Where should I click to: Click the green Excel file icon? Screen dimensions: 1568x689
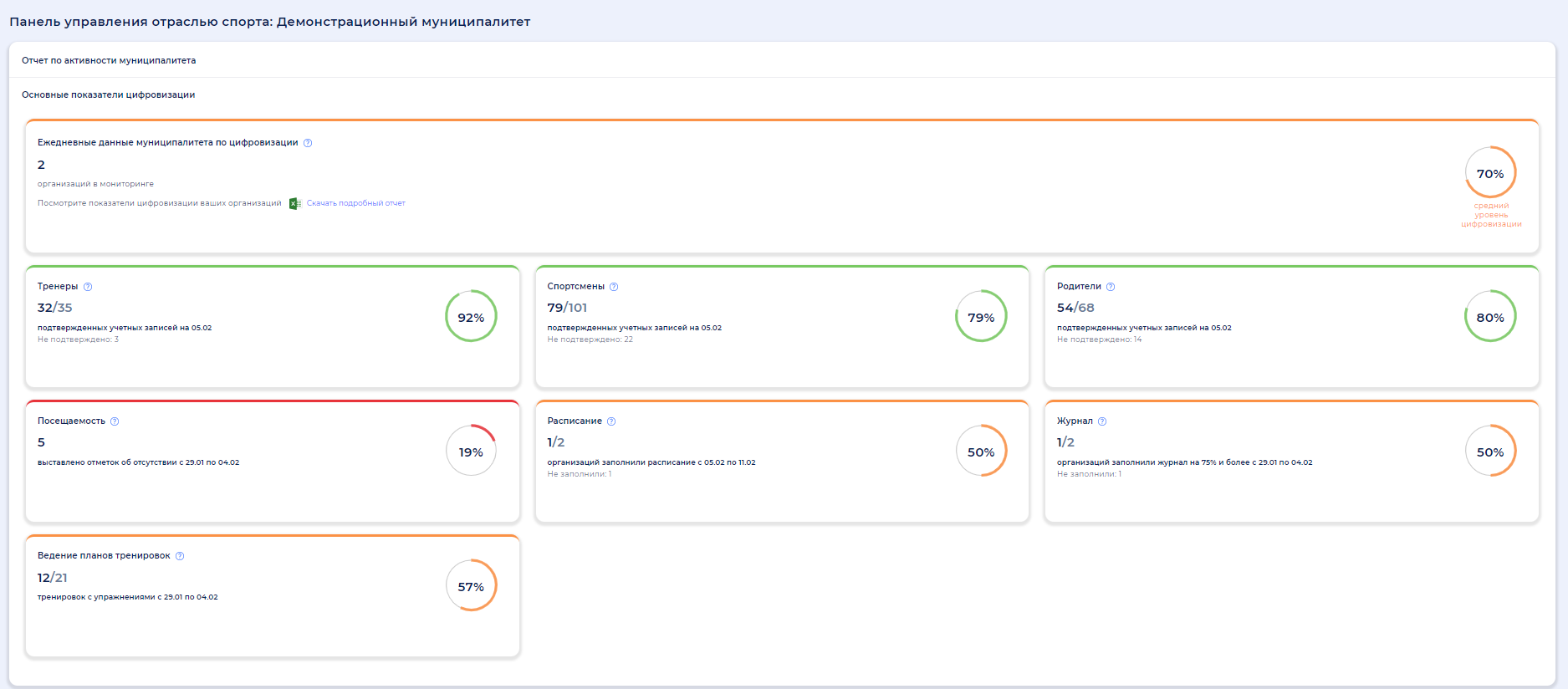pos(294,203)
